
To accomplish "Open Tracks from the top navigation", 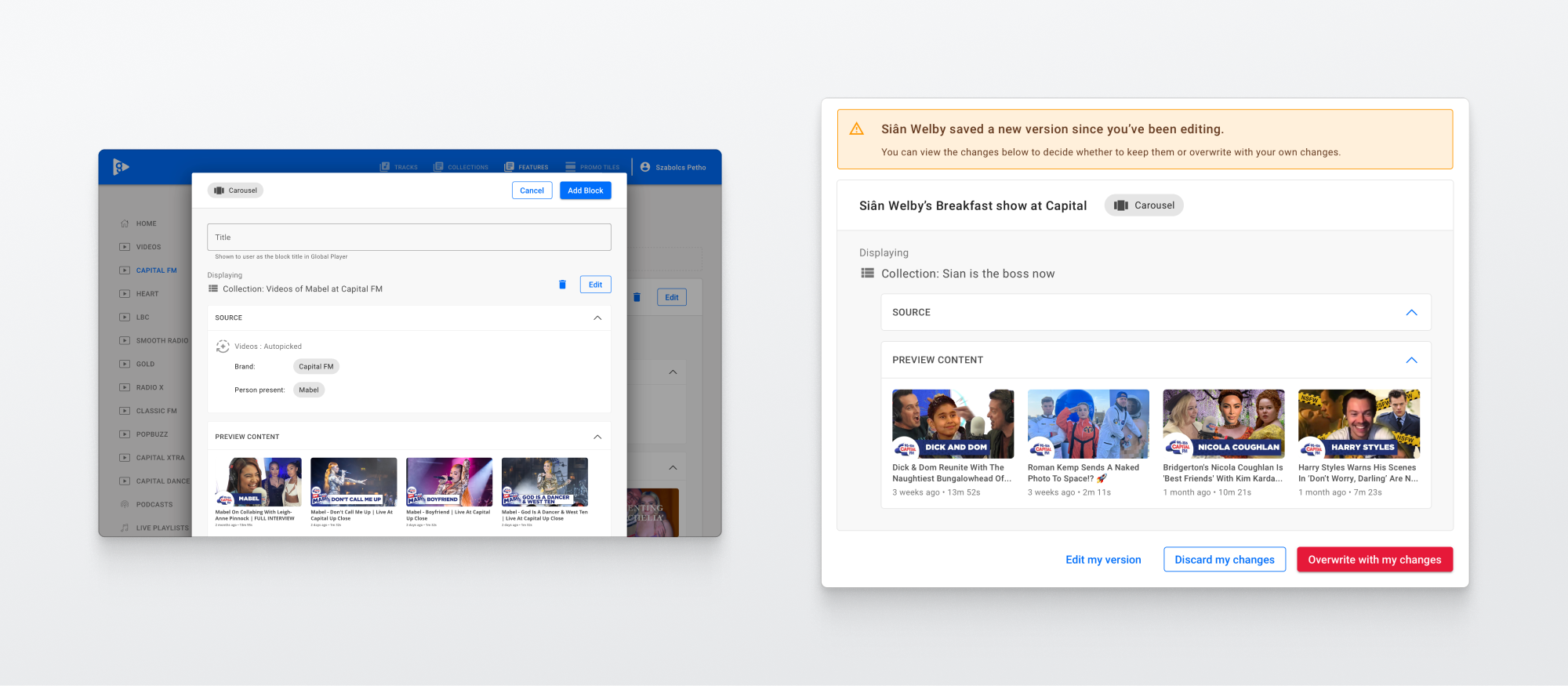I will point(399,167).
